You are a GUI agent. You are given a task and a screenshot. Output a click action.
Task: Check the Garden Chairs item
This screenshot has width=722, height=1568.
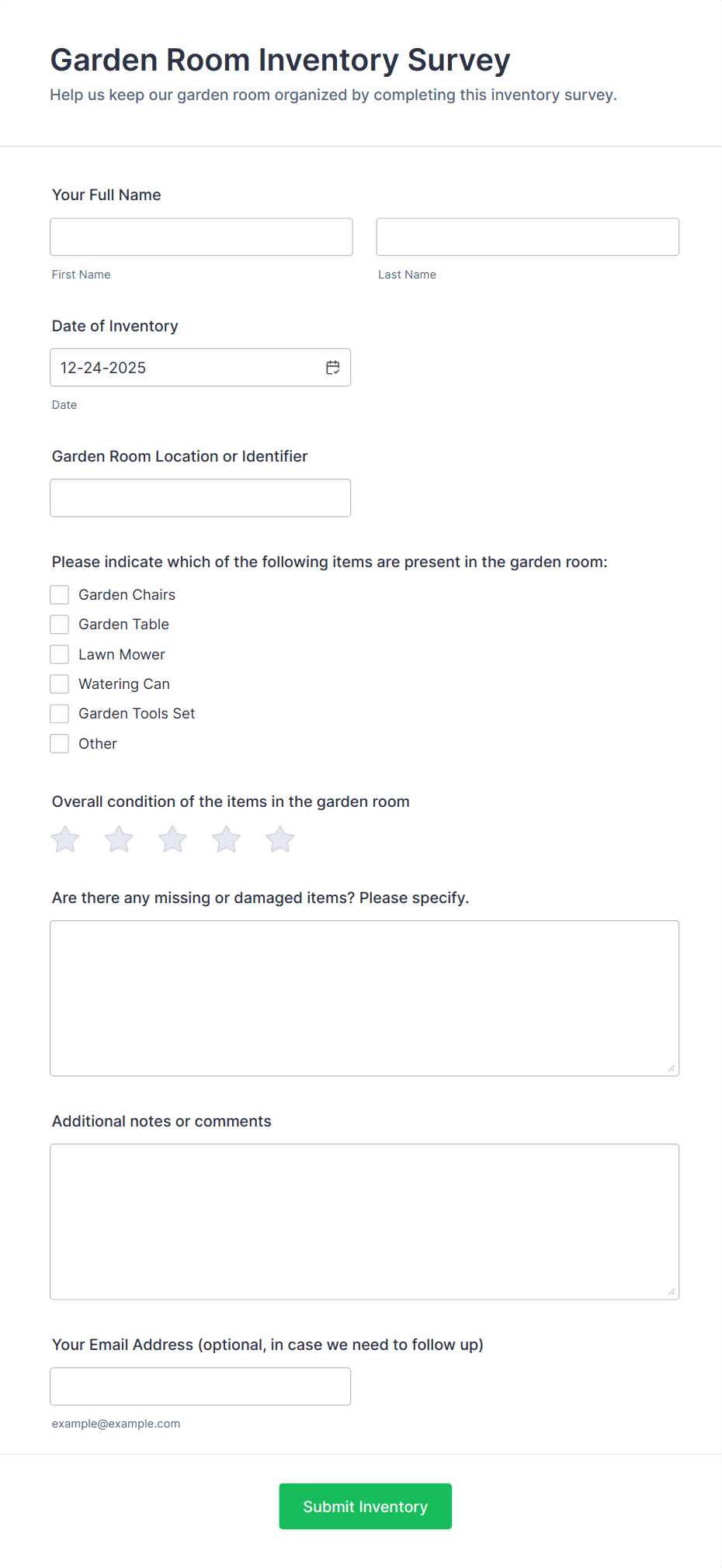pyautogui.click(x=59, y=594)
